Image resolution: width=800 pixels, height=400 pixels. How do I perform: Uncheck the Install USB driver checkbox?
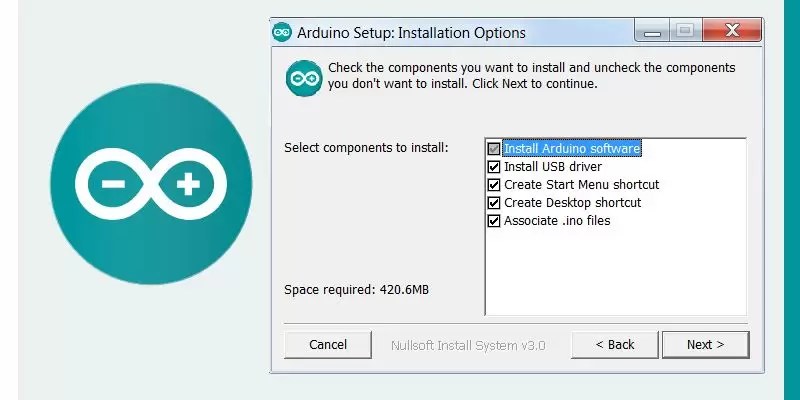tap(493, 167)
